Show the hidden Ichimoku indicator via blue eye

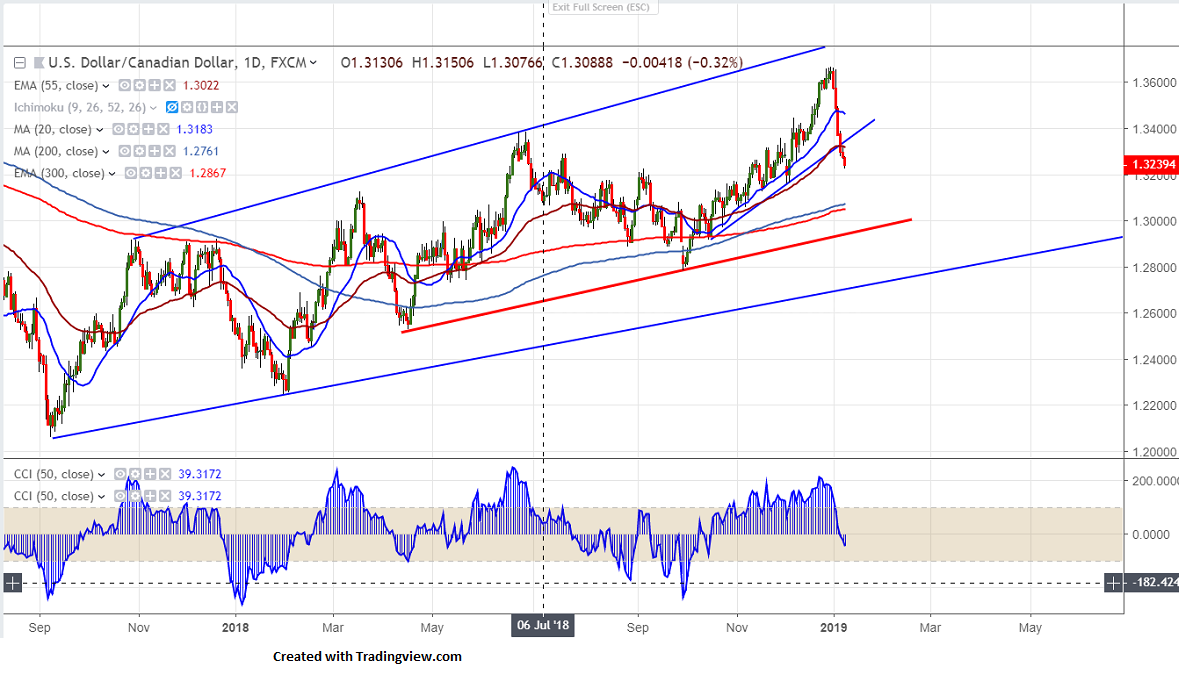point(172,108)
